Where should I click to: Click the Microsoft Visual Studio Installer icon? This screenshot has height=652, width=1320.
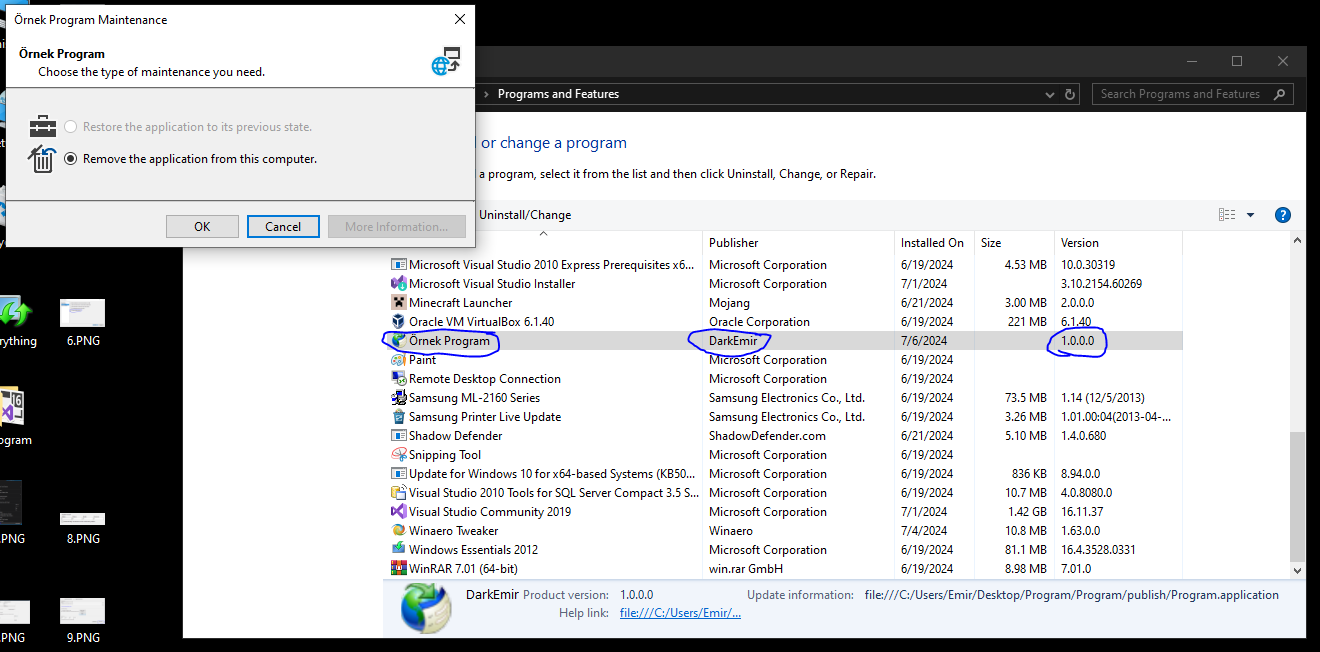pyautogui.click(x=399, y=284)
